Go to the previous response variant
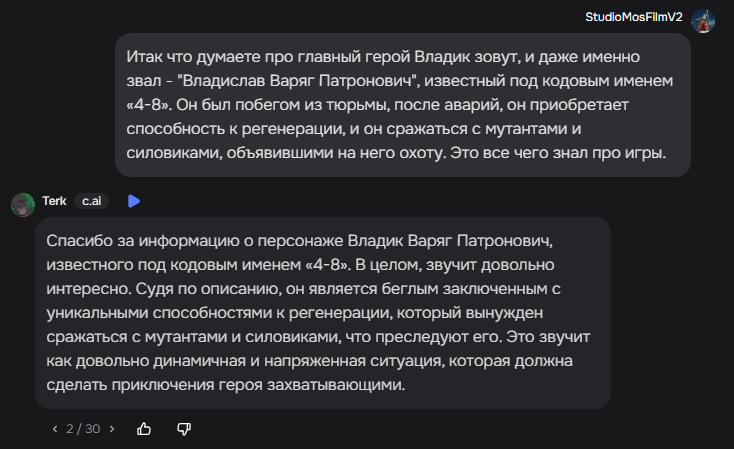This screenshot has width=734, height=449. (55, 429)
